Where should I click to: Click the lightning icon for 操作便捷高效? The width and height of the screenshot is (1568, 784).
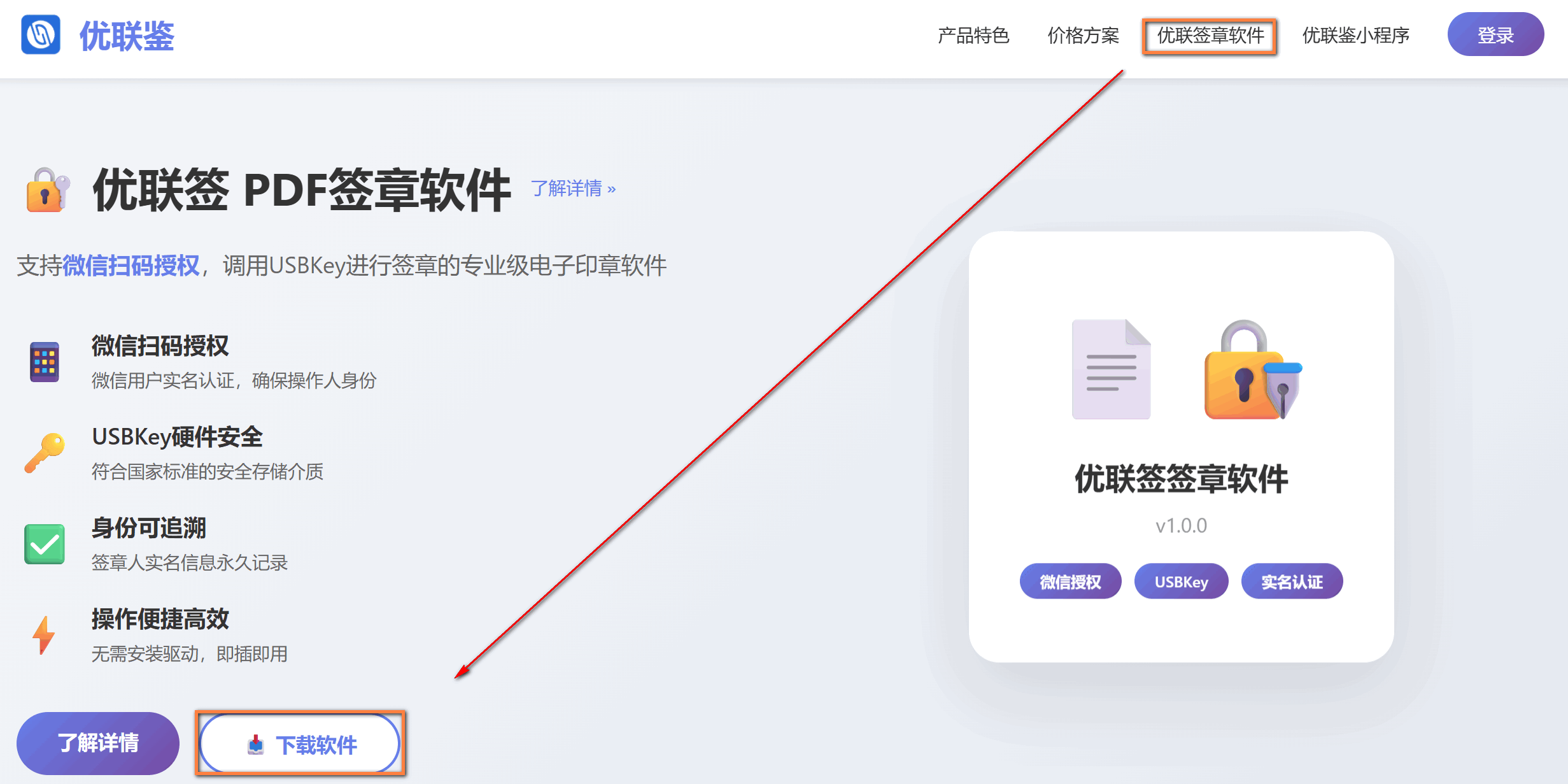pos(43,634)
